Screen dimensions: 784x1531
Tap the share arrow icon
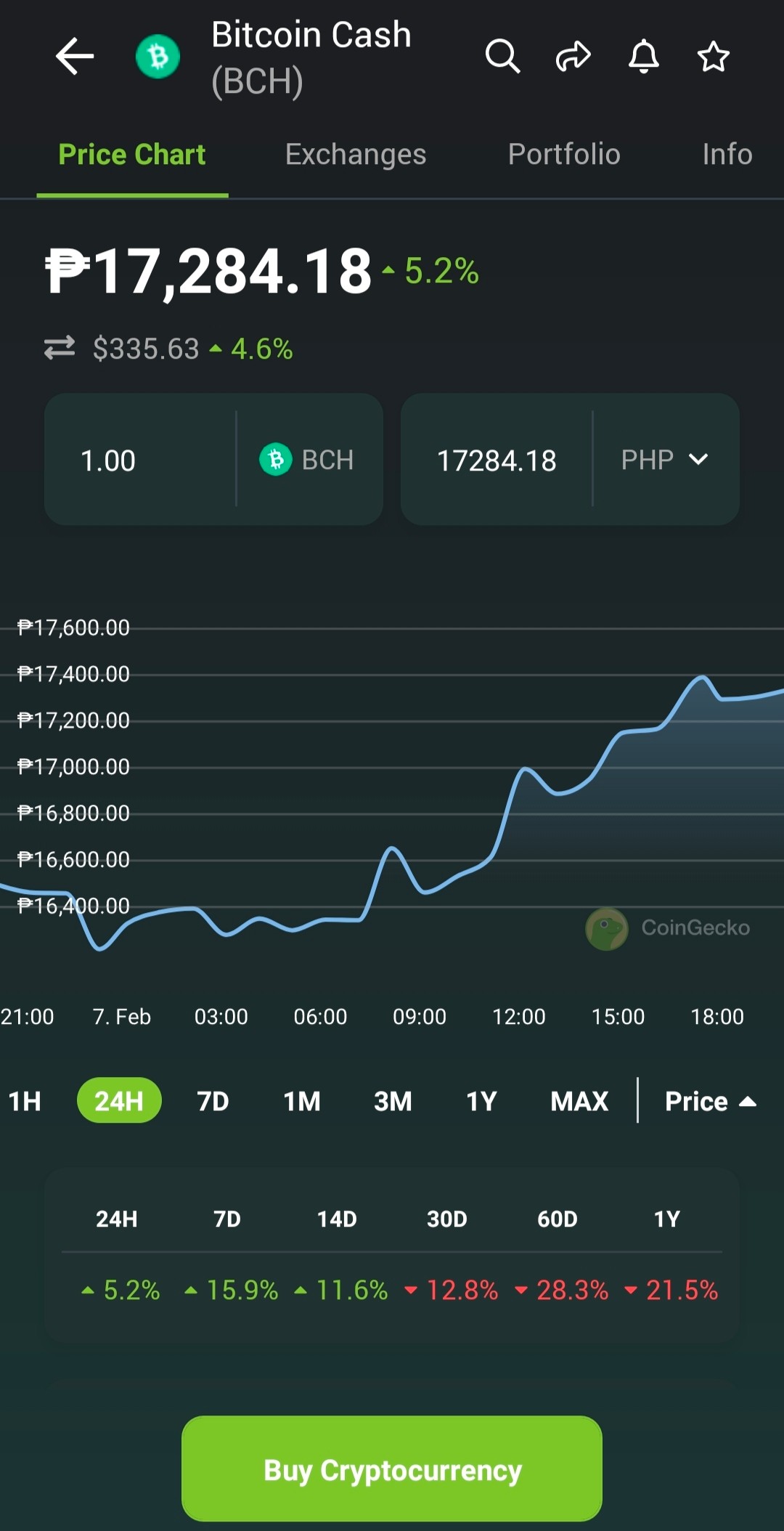click(x=573, y=57)
